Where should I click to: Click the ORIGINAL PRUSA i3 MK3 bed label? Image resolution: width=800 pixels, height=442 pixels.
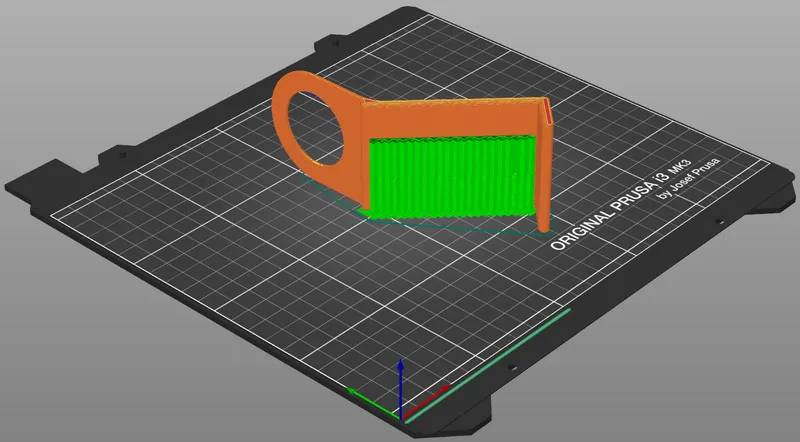[x=620, y=204]
